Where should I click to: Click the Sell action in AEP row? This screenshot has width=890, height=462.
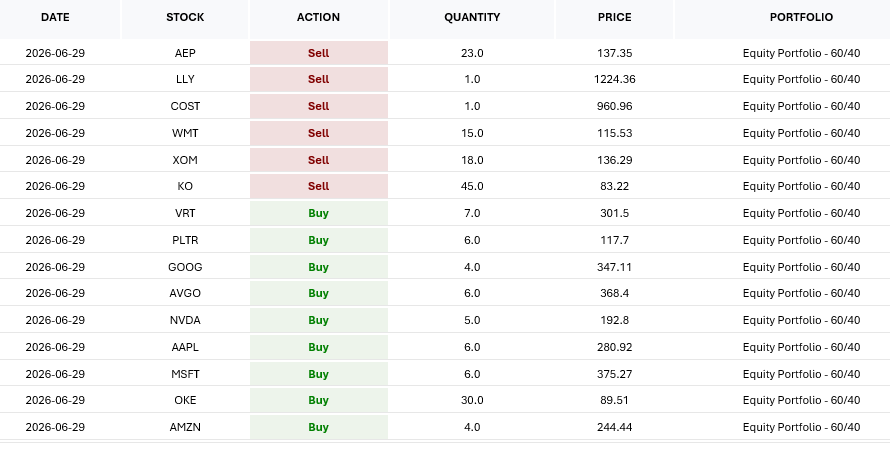click(318, 53)
